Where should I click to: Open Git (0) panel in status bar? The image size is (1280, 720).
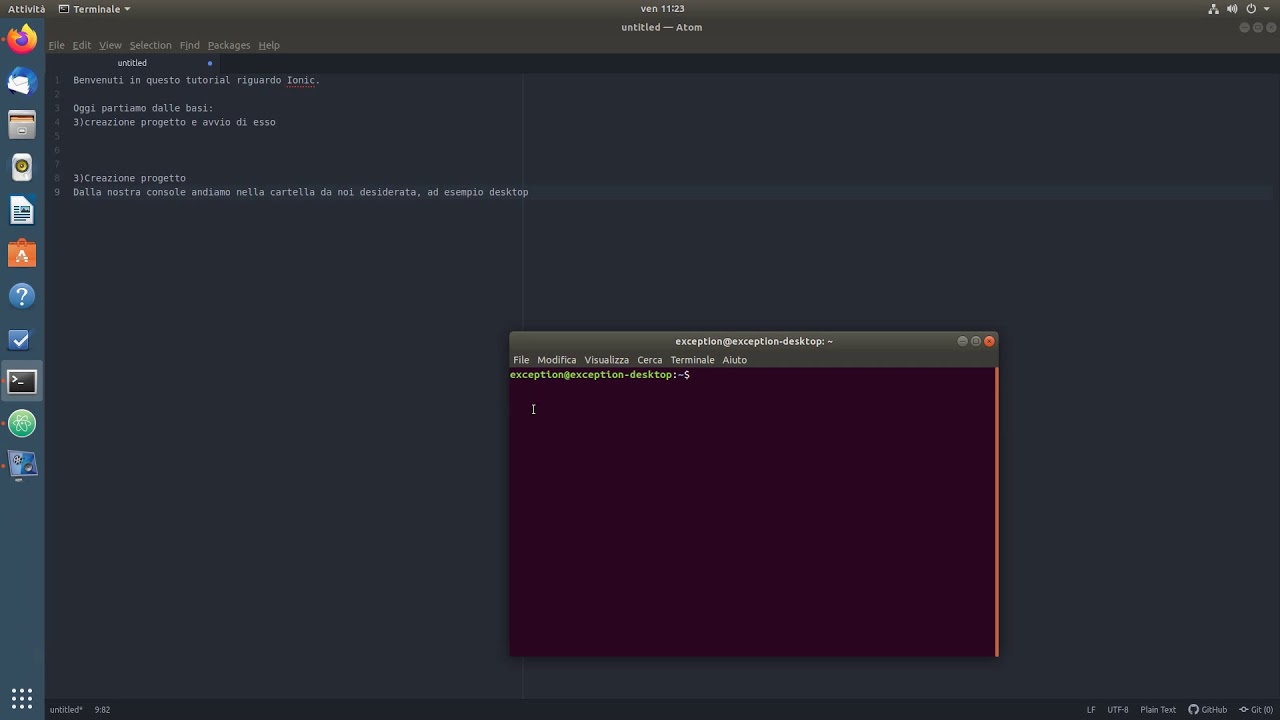tap(1256, 710)
